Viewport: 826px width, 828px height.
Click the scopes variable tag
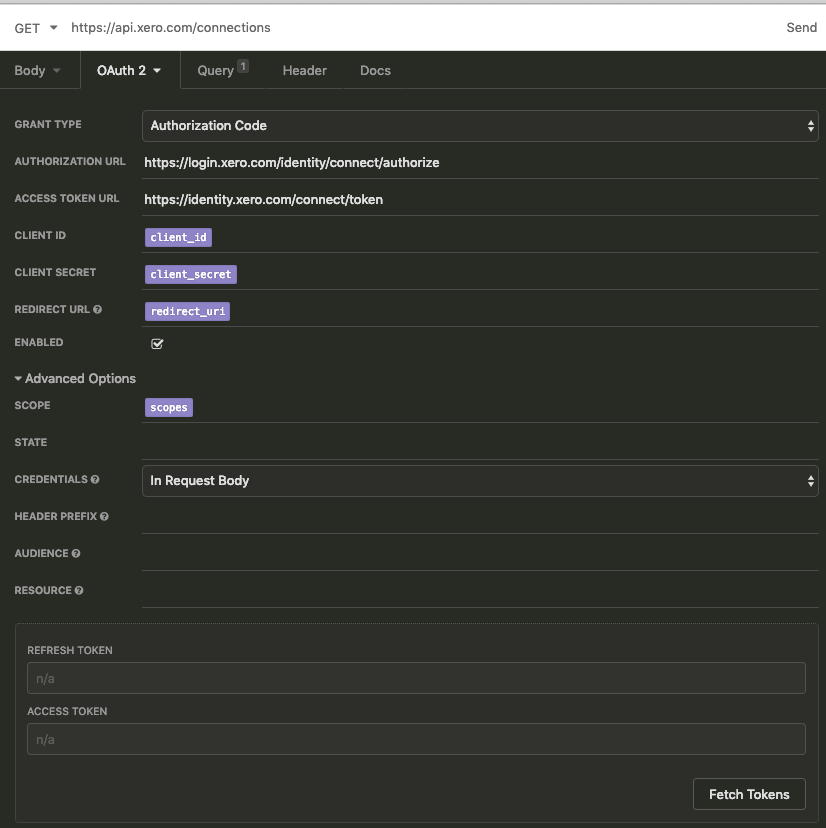(169, 407)
